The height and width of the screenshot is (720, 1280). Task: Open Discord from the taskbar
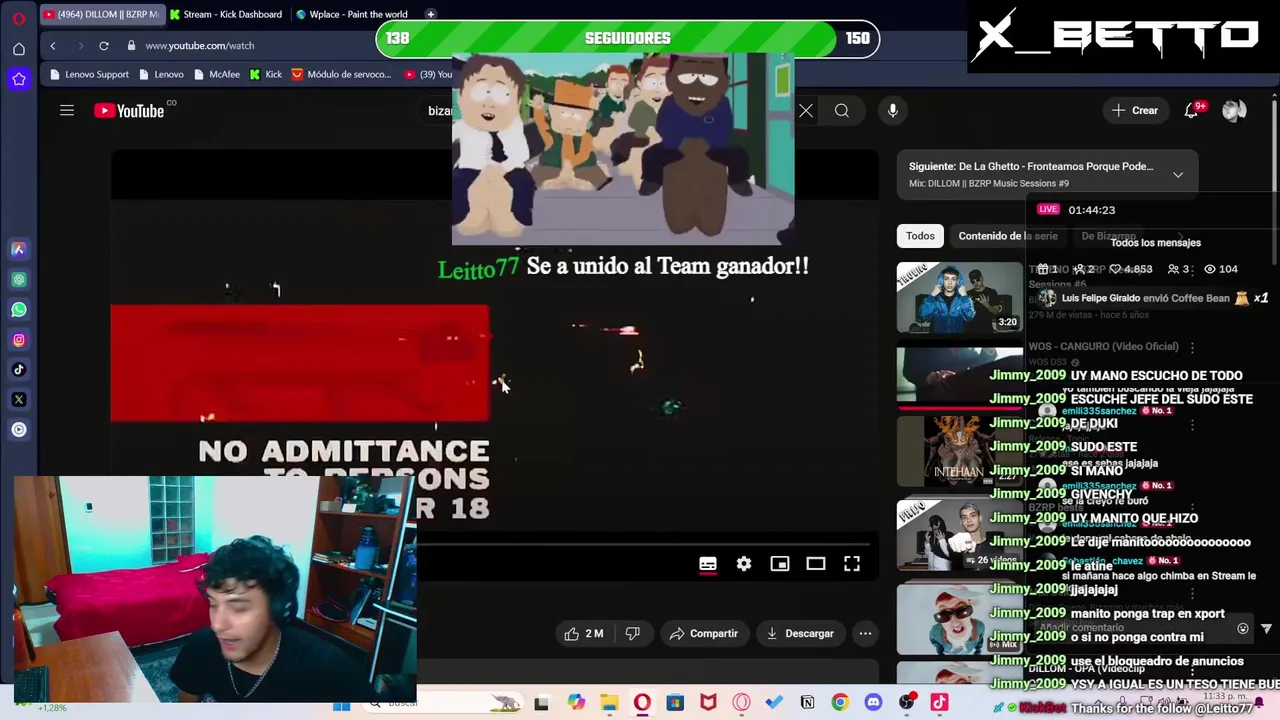(873, 703)
